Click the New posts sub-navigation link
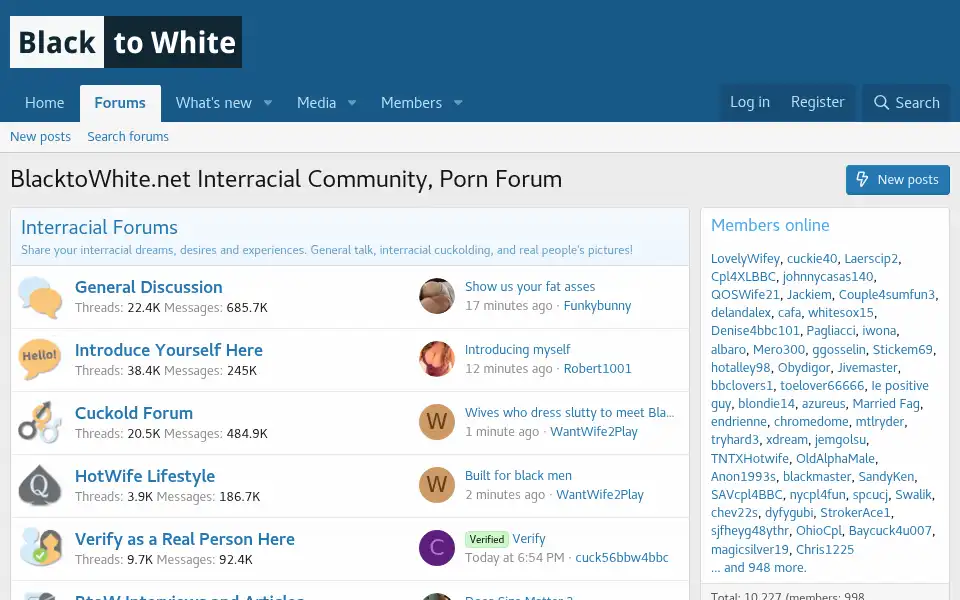 [40, 137]
